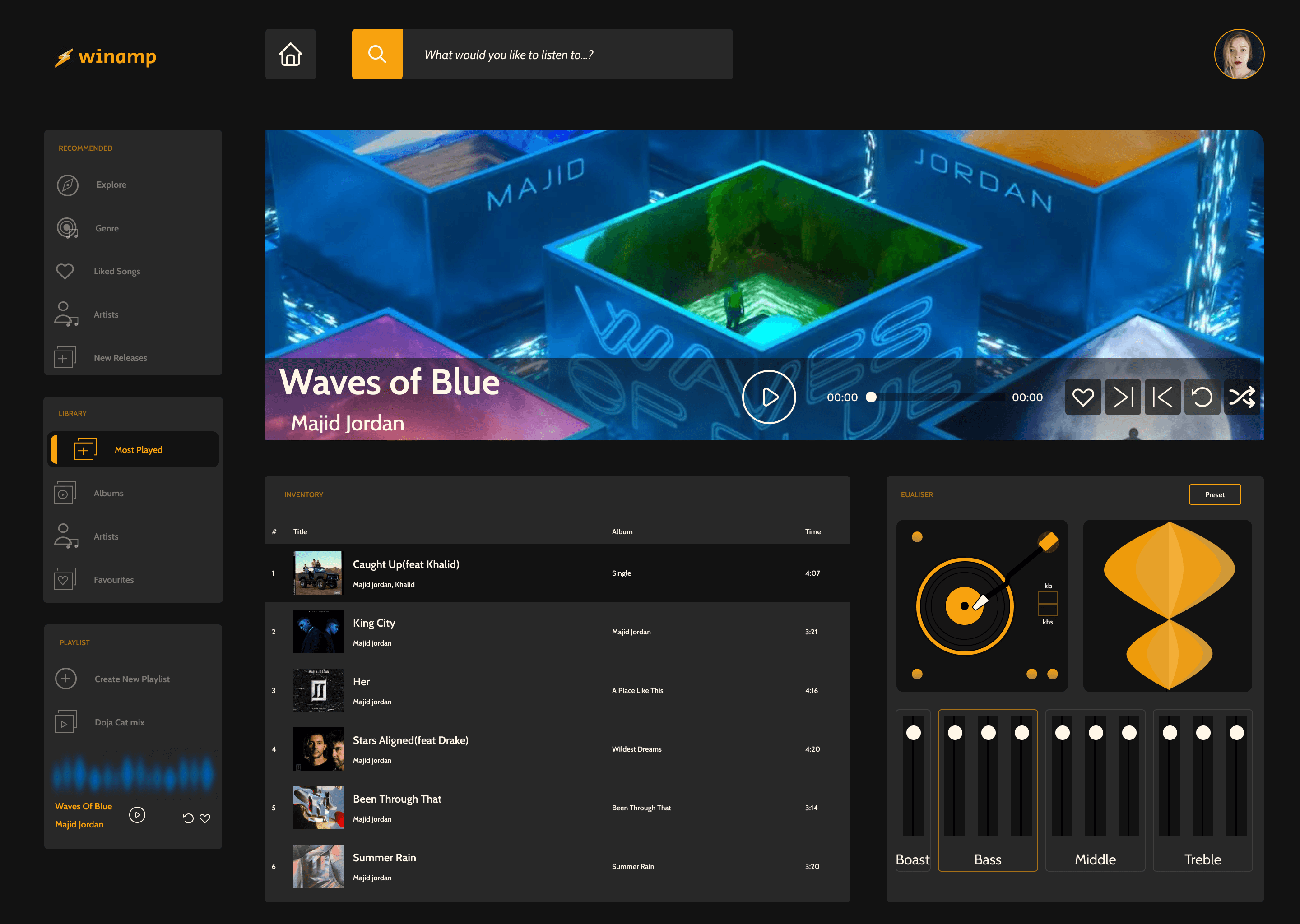The width and height of the screenshot is (1300, 924).
Task: Select the Bass equalizer group label
Action: (x=988, y=859)
